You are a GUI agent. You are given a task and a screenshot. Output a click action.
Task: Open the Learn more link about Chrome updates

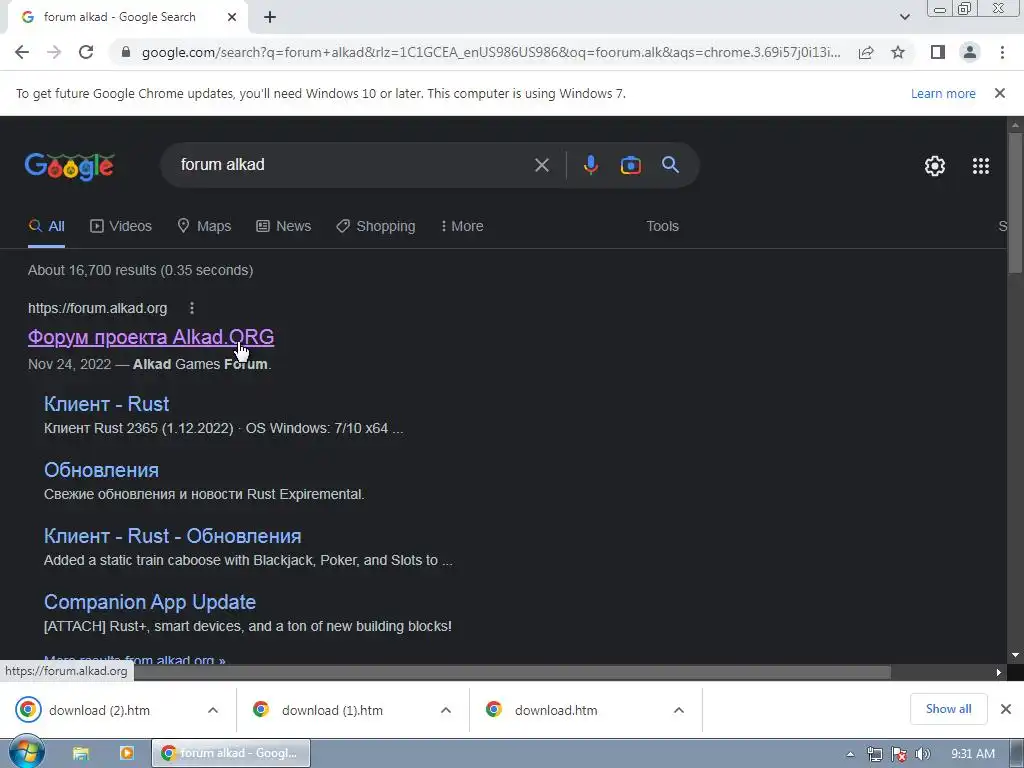point(943,93)
